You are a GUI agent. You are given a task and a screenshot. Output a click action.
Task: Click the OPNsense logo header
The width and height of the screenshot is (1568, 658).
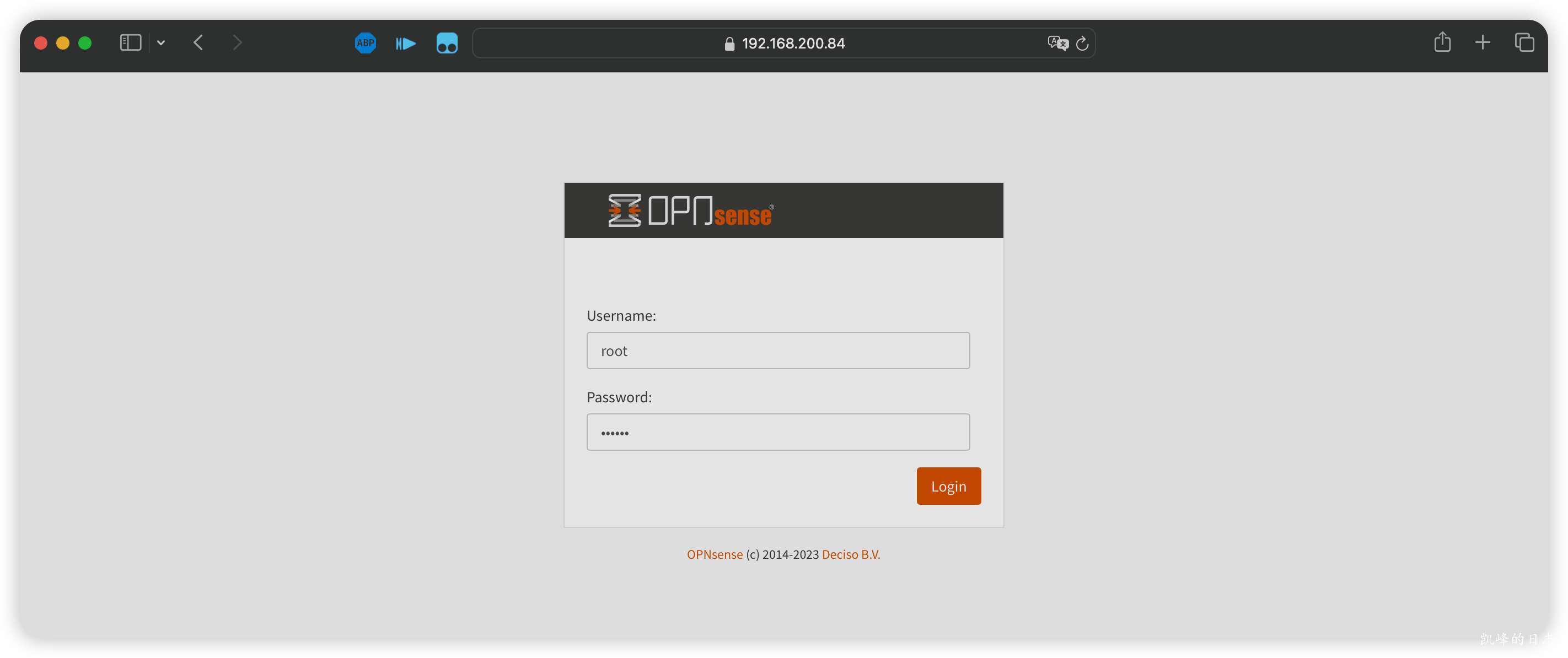coord(691,211)
